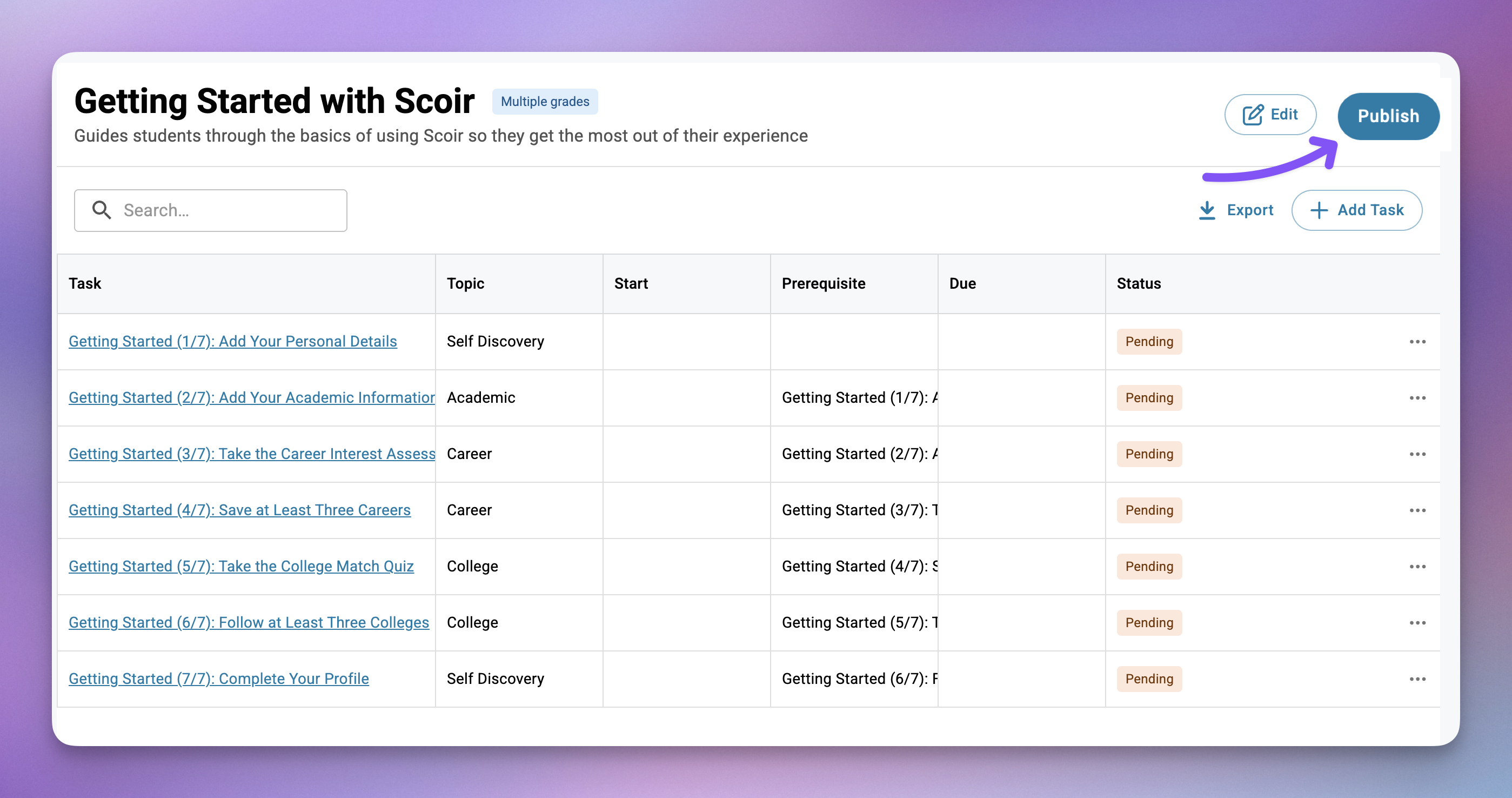
Task: Click the Publish button
Action: (1388, 116)
